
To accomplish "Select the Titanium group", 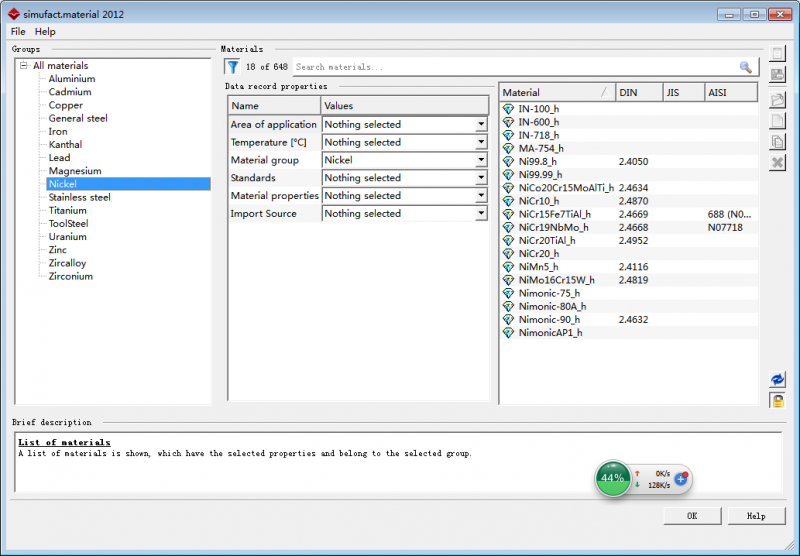I will coord(67,211).
